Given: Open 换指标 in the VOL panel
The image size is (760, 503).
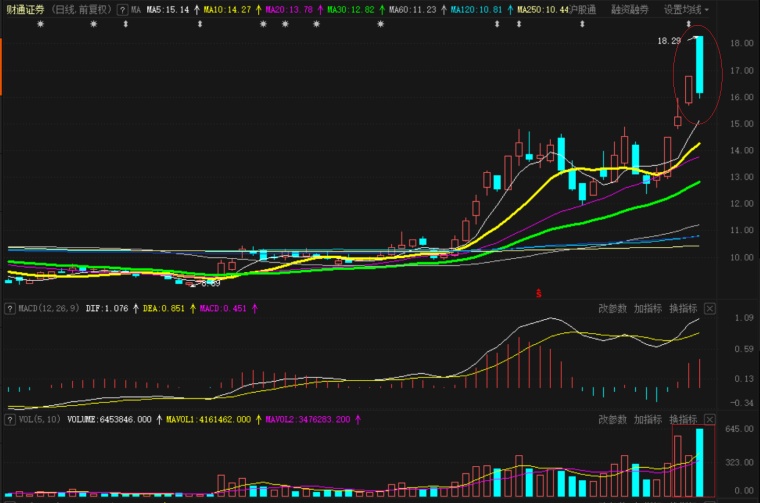Looking at the screenshot, I should pos(683,420).
